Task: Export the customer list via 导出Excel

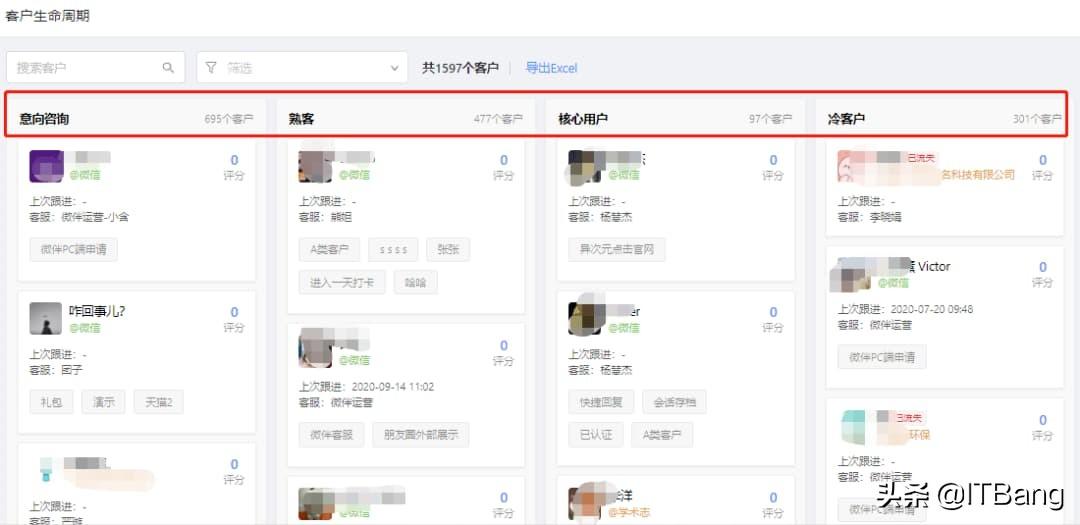Action: (x=551, y=68)
